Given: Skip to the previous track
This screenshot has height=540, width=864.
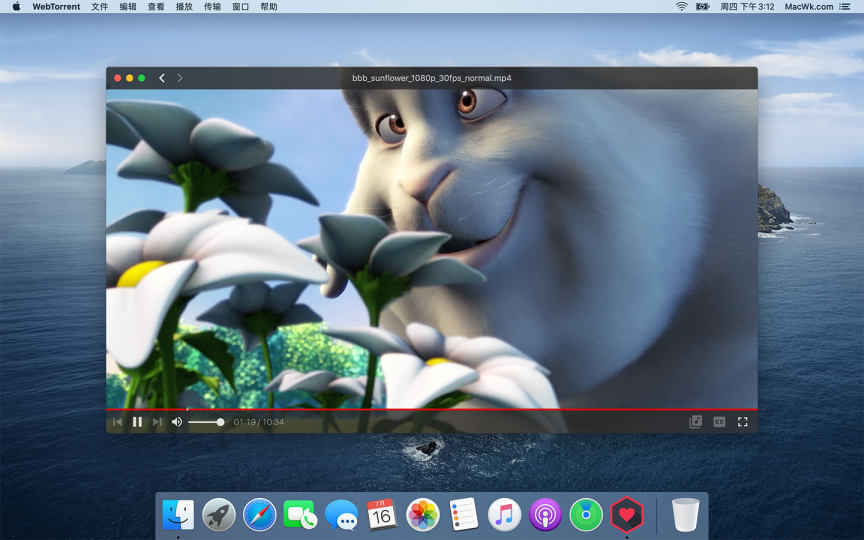Looking at the screenshot, I should click(x=117, y=422).
